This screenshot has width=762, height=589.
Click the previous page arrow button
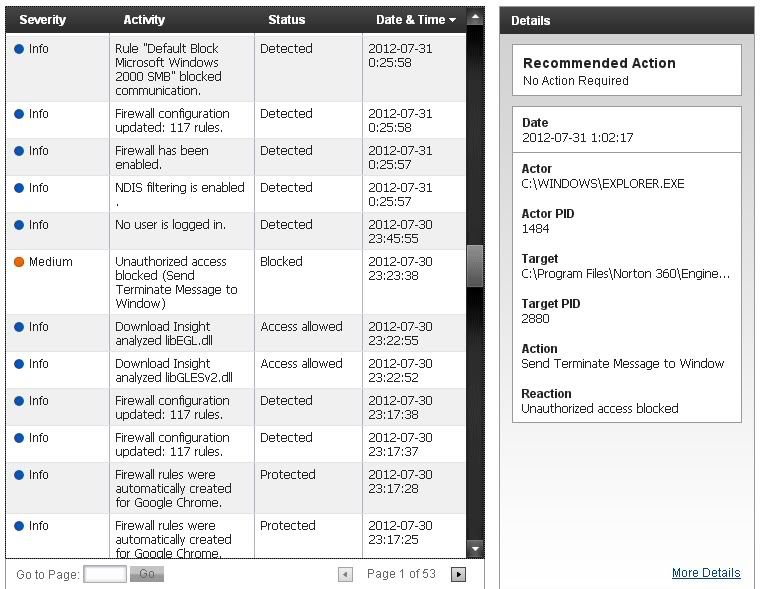coord(345,574)
